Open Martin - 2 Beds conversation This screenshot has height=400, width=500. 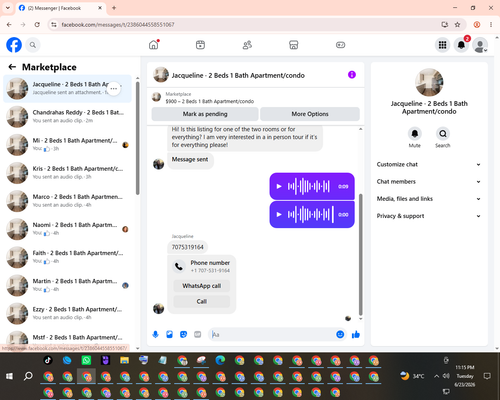(x=67, y=285)
